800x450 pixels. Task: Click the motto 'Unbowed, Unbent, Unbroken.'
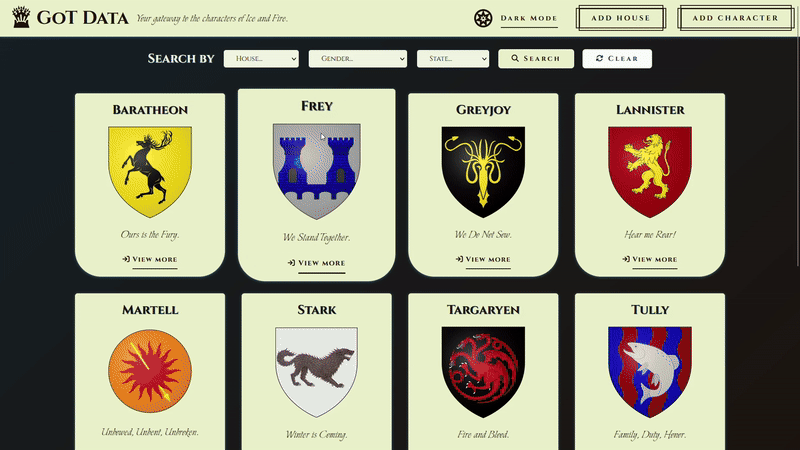click(x=150, y=432)
